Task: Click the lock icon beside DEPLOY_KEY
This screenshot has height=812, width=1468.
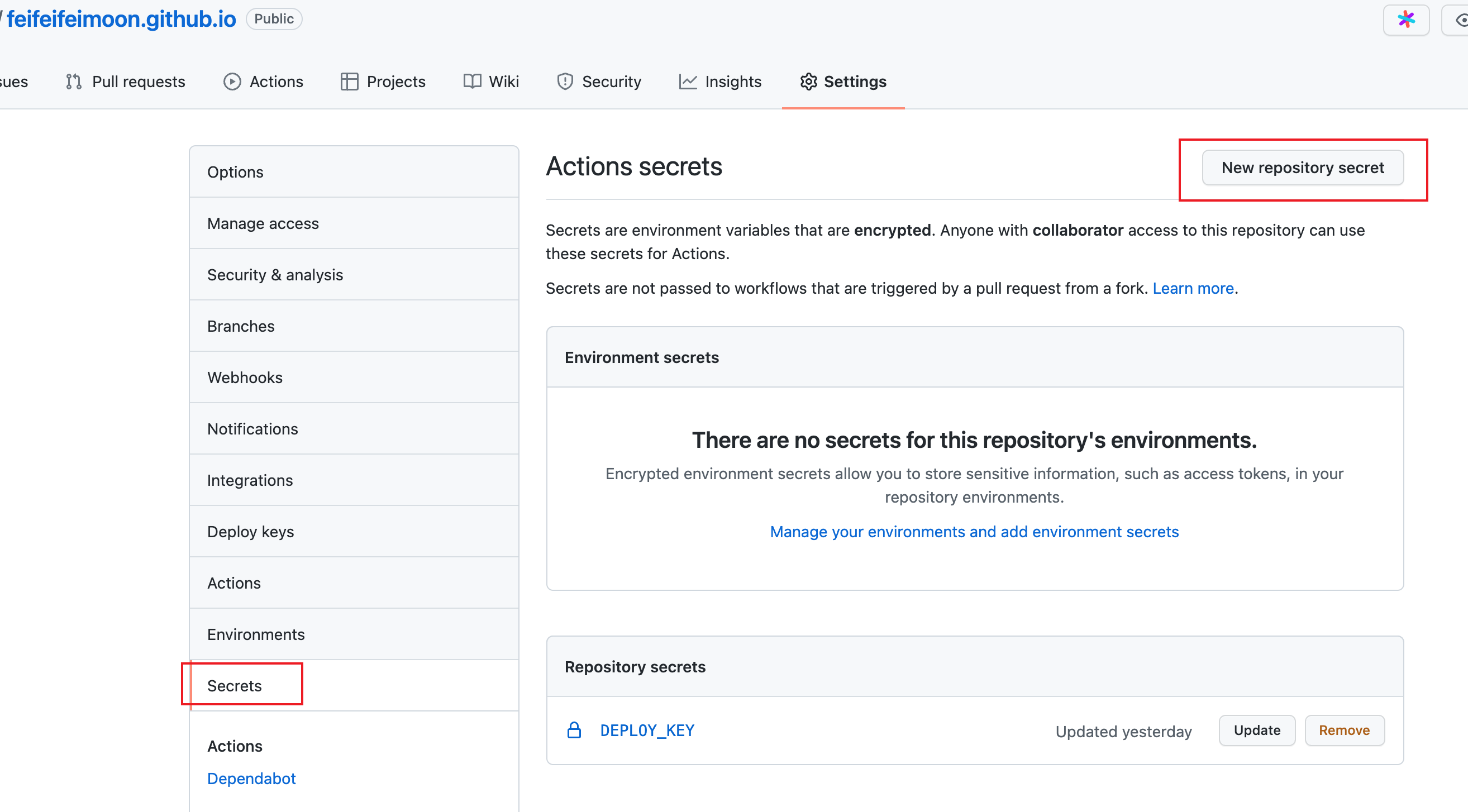Action: tap(574, 730)
